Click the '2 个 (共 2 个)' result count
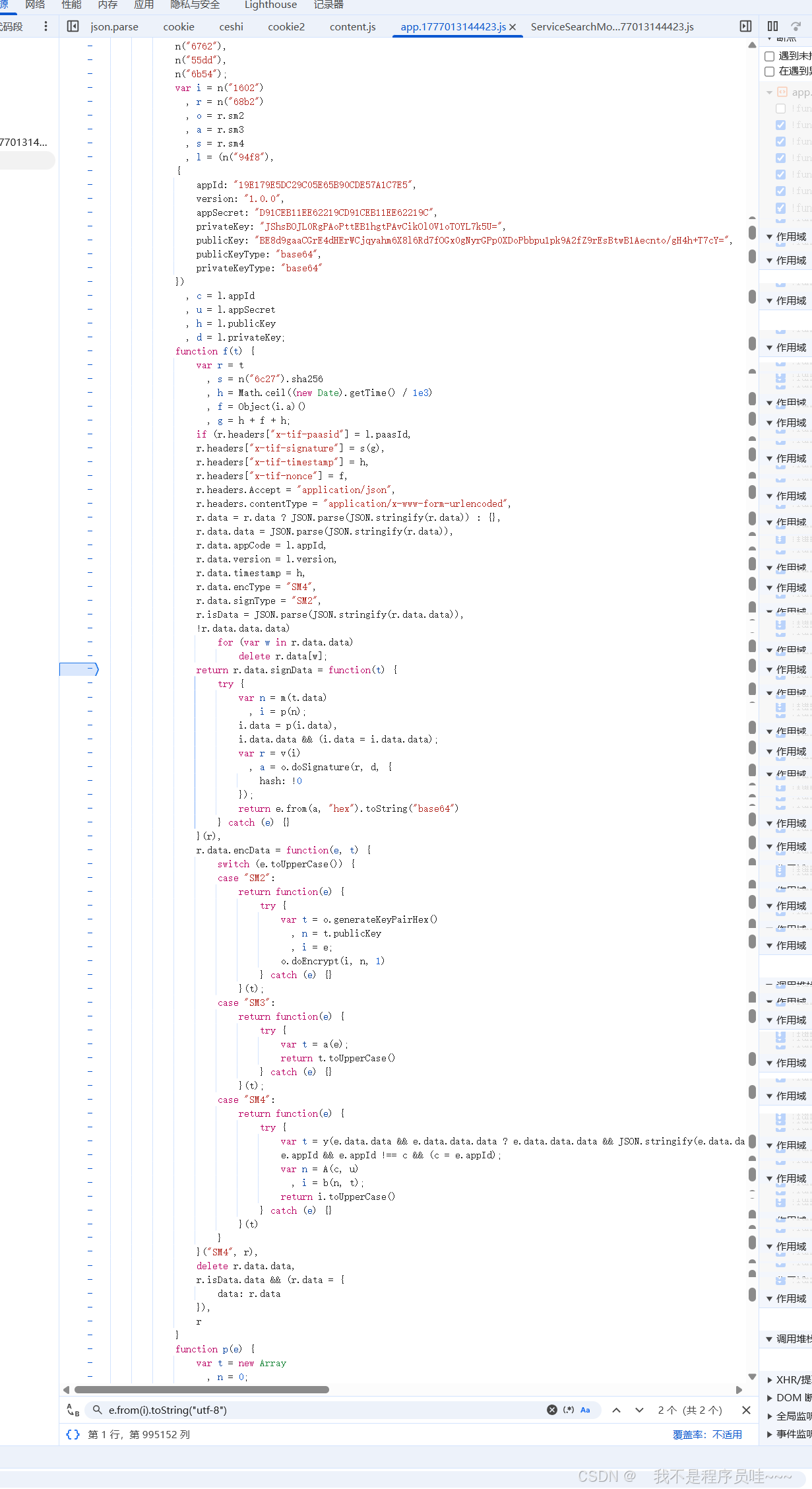The image size is (812, 1489). coord(690,1410)
